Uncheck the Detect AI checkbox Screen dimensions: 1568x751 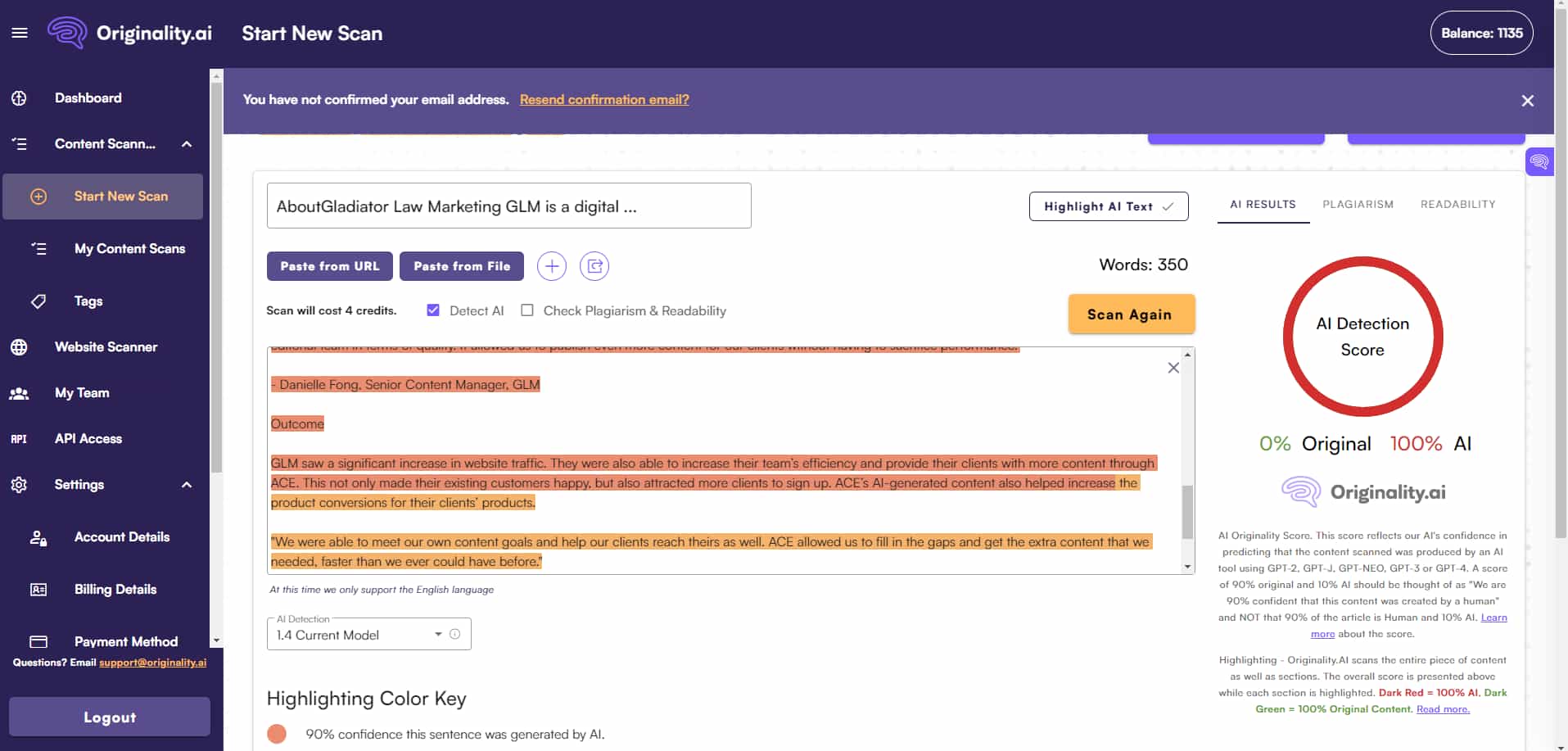coord(432,310)
